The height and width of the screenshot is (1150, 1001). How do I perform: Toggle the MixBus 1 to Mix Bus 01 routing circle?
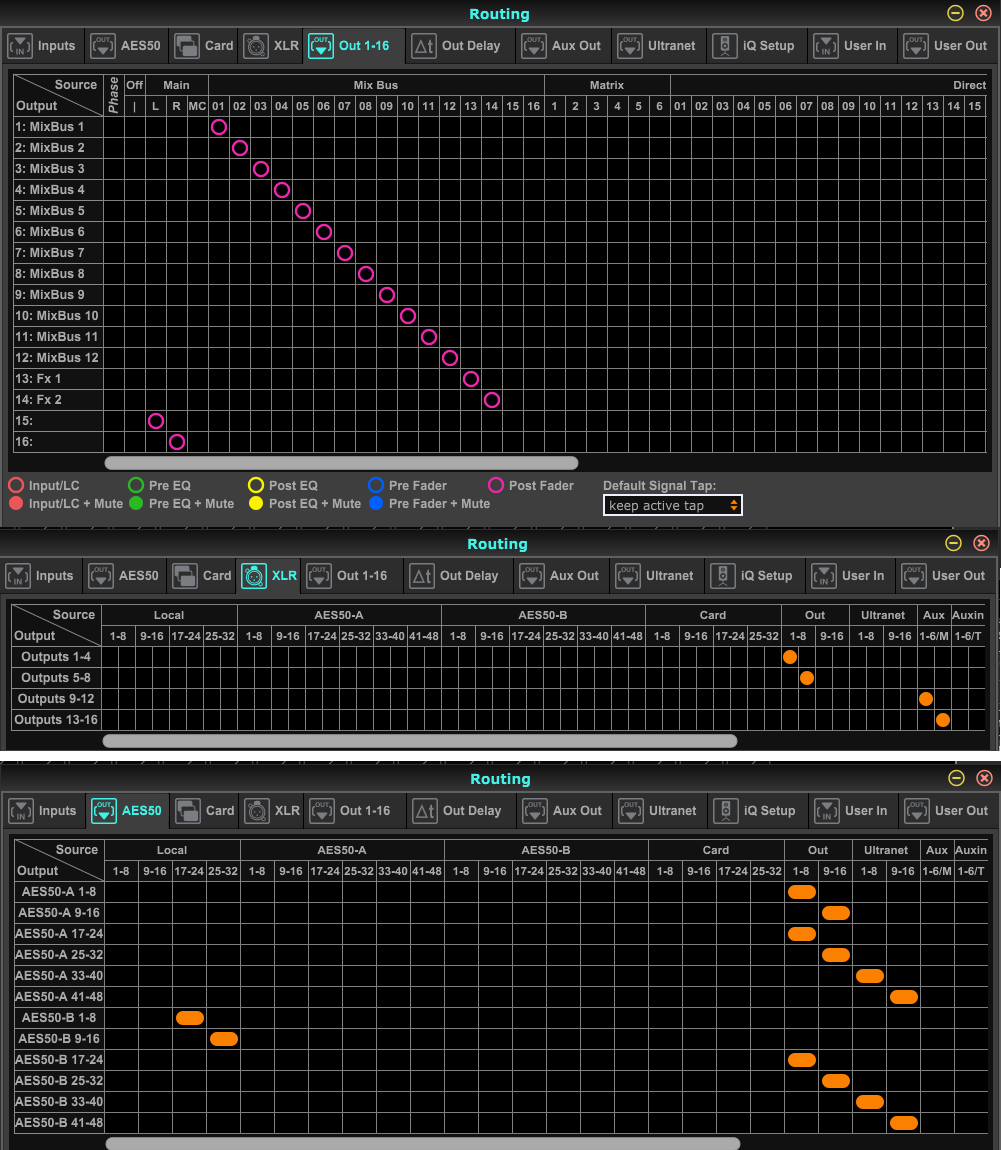[219, 127]
